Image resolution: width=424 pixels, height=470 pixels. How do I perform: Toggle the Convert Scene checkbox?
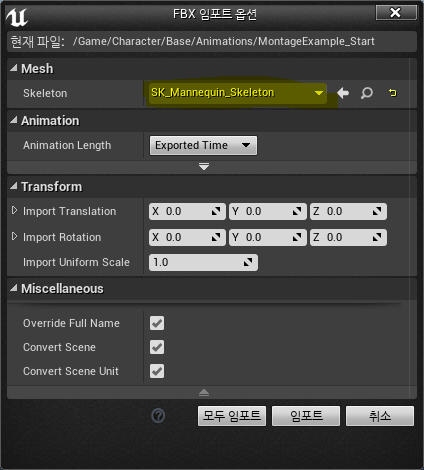(x=157, y=347)
